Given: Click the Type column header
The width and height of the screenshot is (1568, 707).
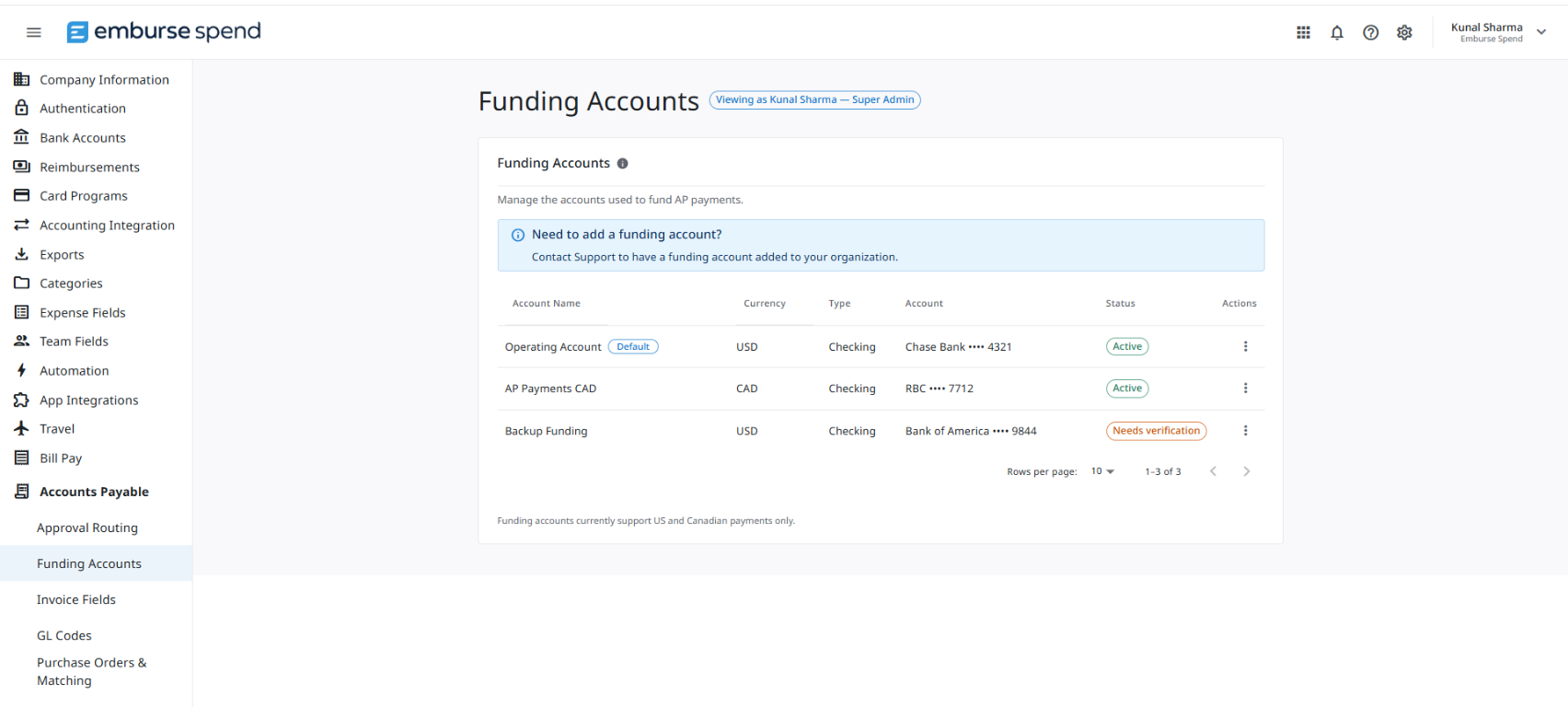Looking at the screenshot, I should (839, 303).
